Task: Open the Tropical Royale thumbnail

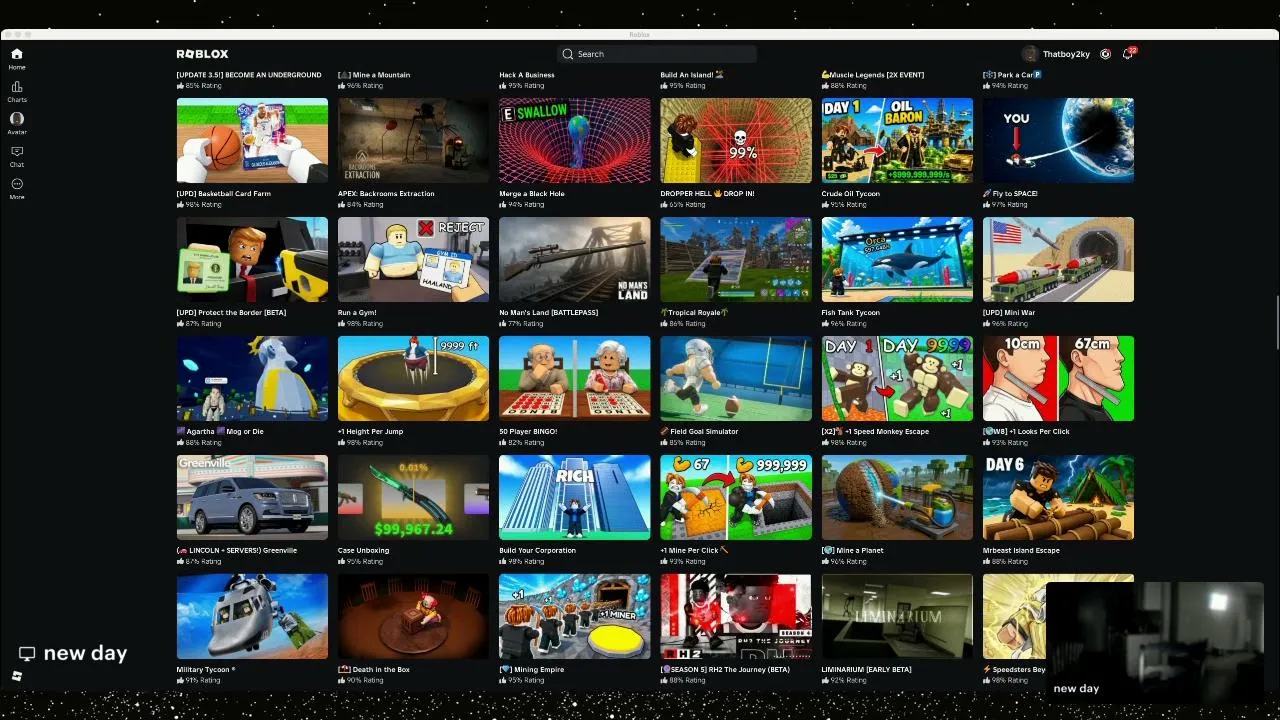Action: point(736,259)
